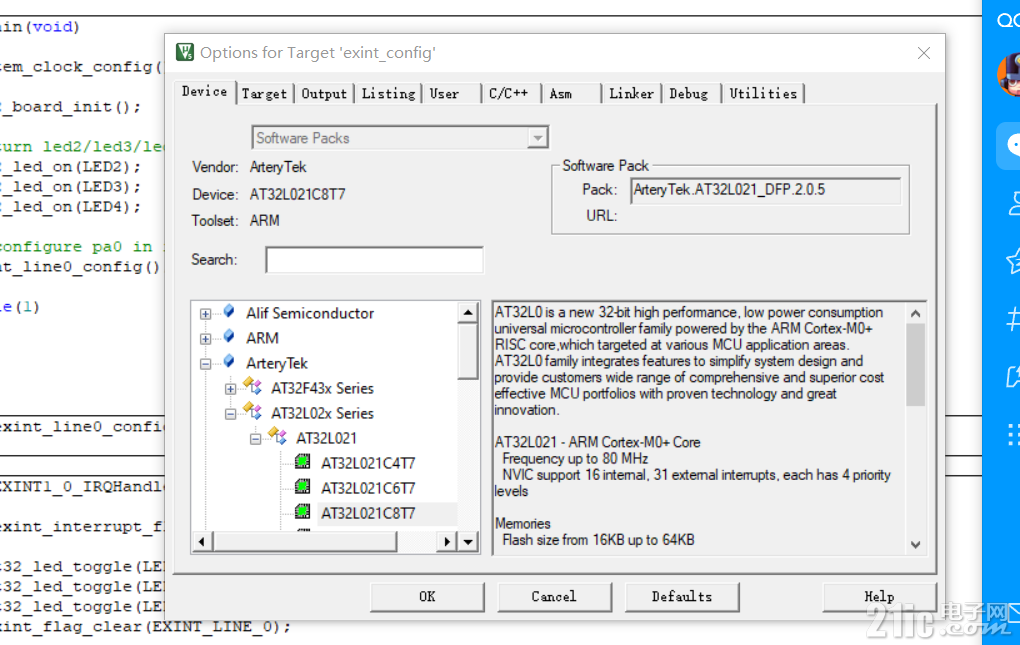The image size is (1020, 645).
Task: Click the Keil icon in the dialog title bar
Action: pos(185,52)
